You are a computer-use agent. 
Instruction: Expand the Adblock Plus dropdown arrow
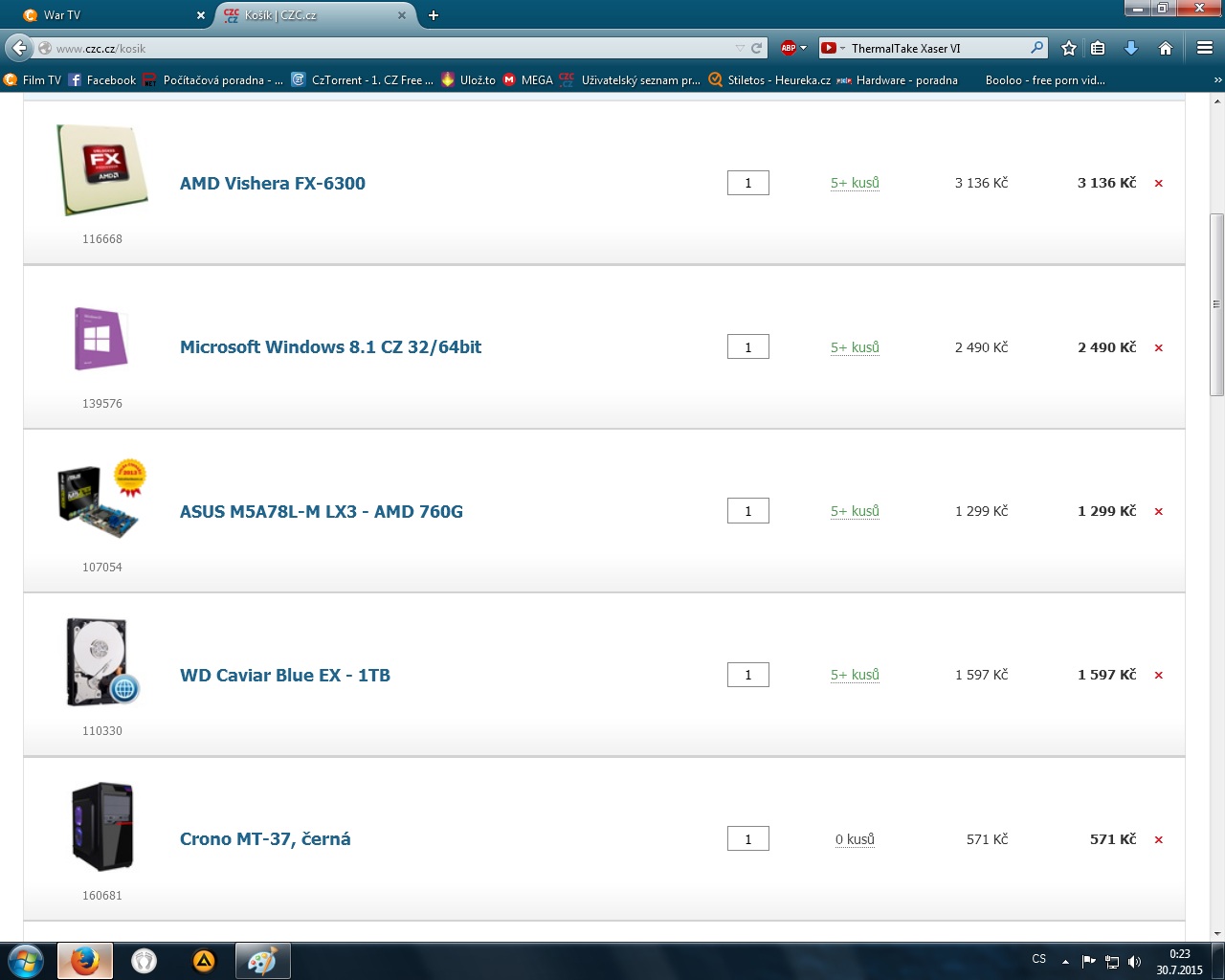[803, 48]
